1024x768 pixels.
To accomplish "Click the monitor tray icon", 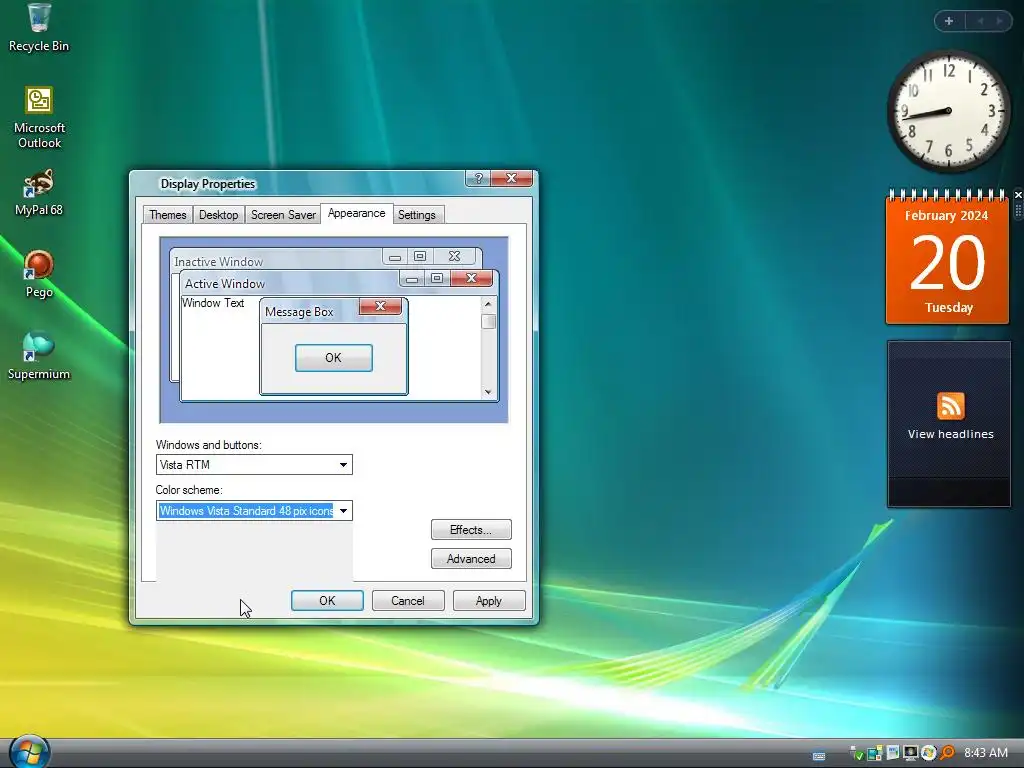I will tap(910, 753).
